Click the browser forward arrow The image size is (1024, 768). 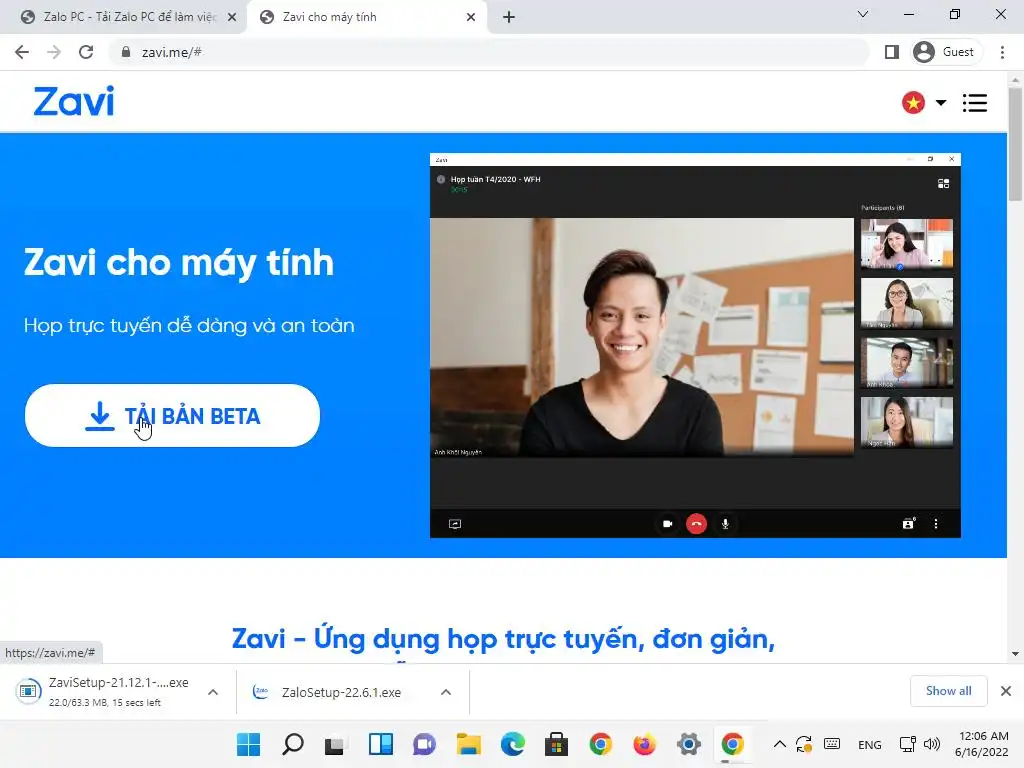54,52
